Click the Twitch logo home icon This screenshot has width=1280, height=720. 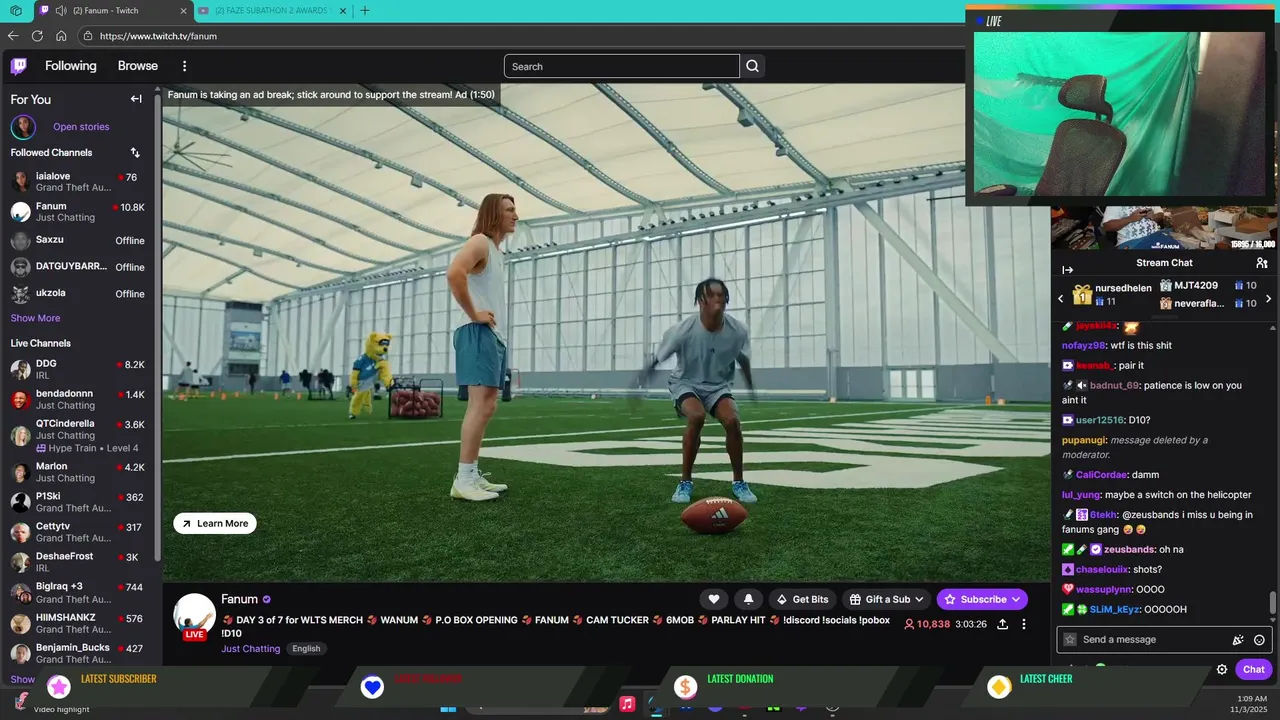coord(19,67)
